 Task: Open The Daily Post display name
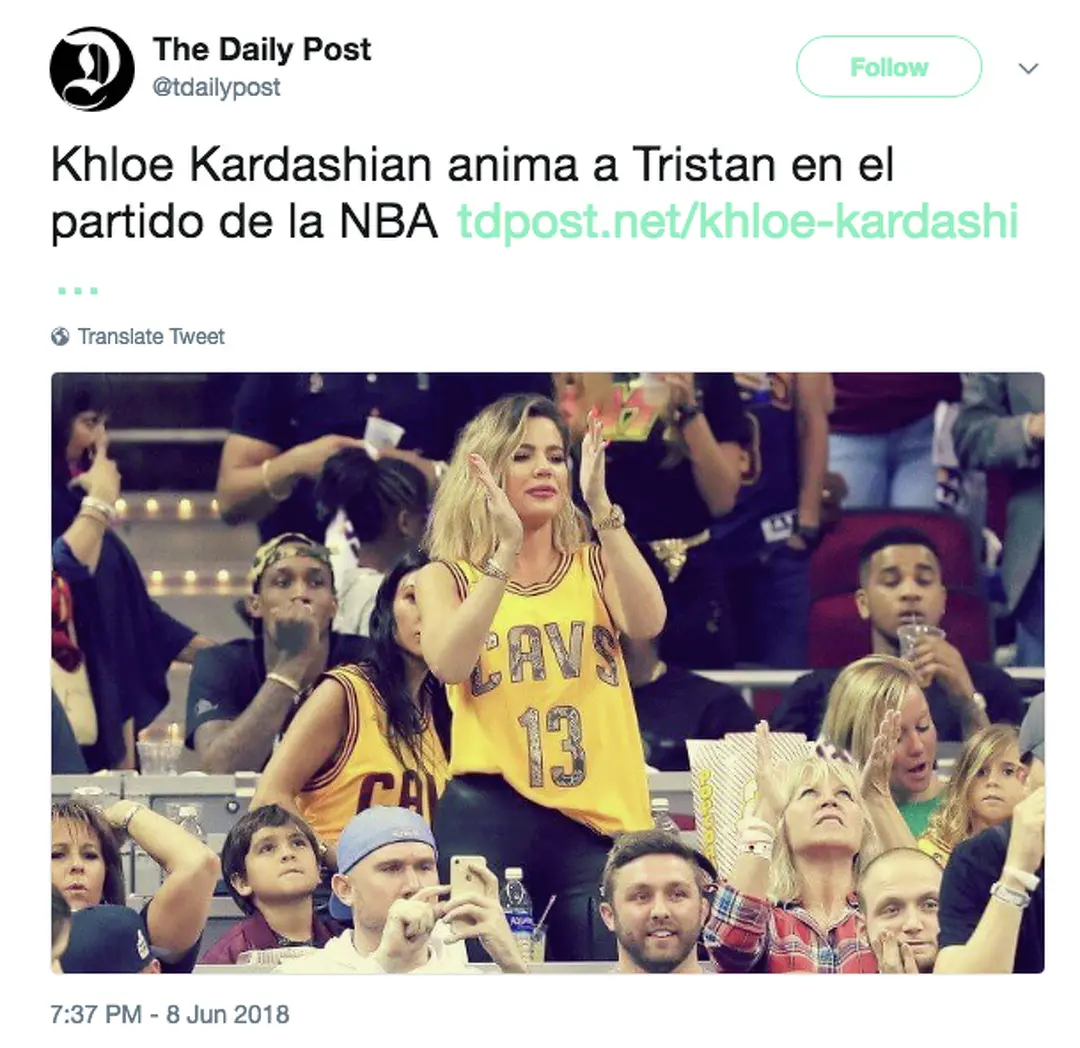click(x=262, y=49)
